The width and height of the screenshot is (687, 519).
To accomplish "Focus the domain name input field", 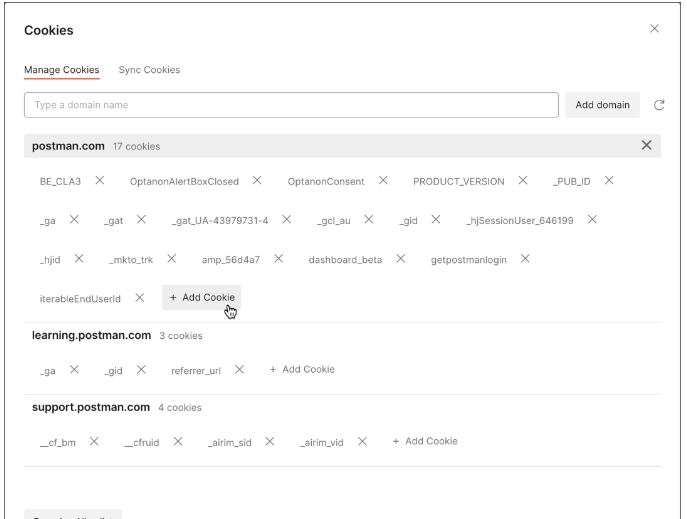I will click(x=290, y=105).
